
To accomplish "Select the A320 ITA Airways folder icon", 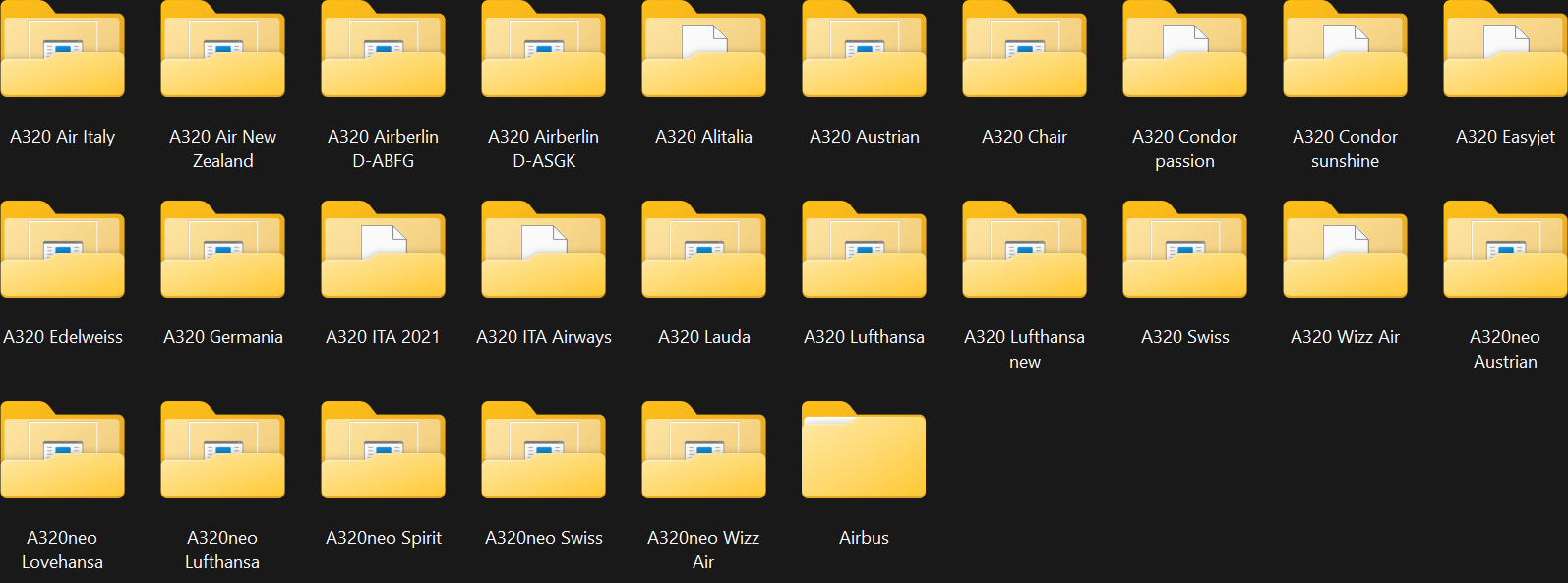I will 544,250.
